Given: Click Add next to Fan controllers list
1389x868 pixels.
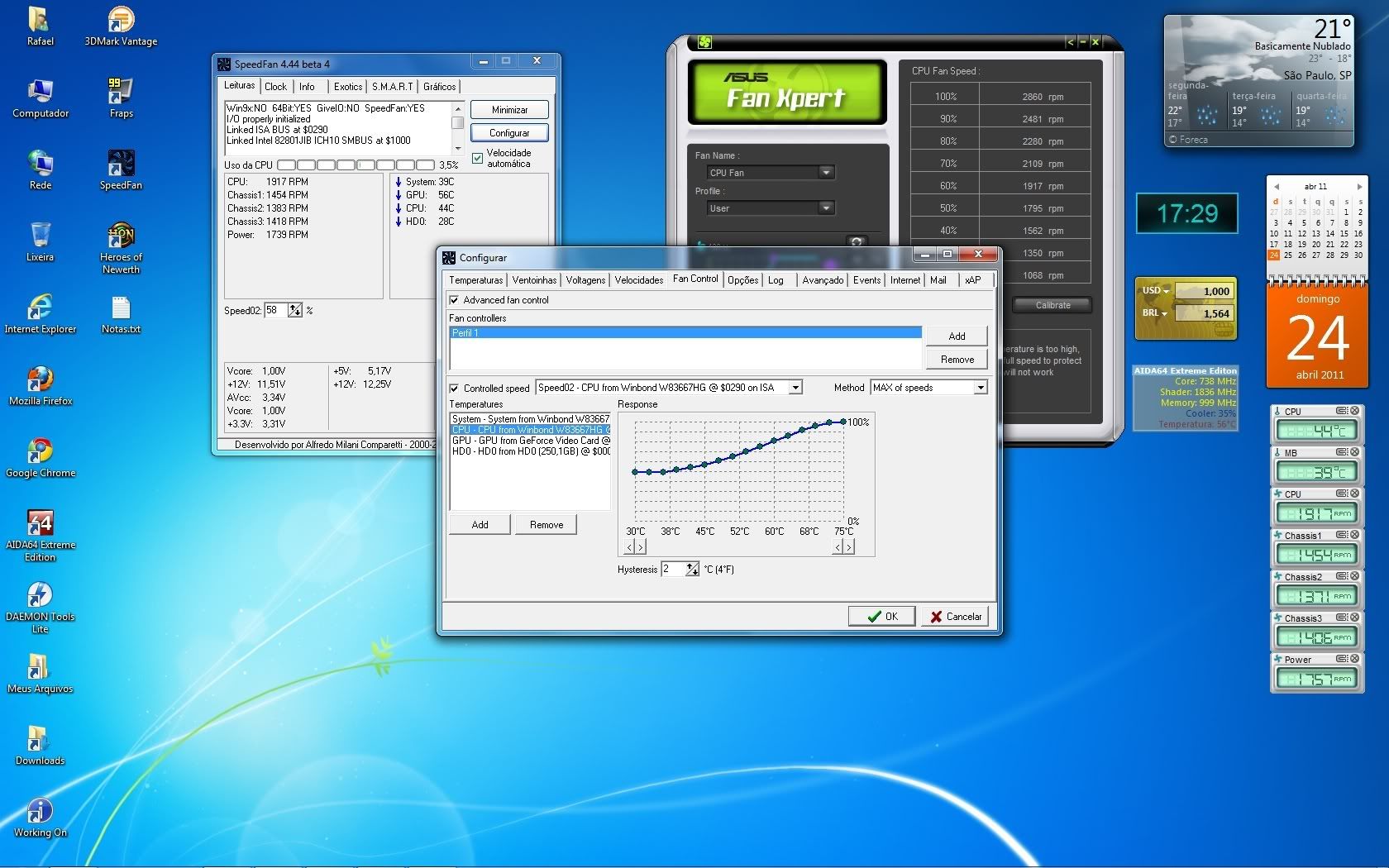Looking at the screenshot, I should pos(957,336).
